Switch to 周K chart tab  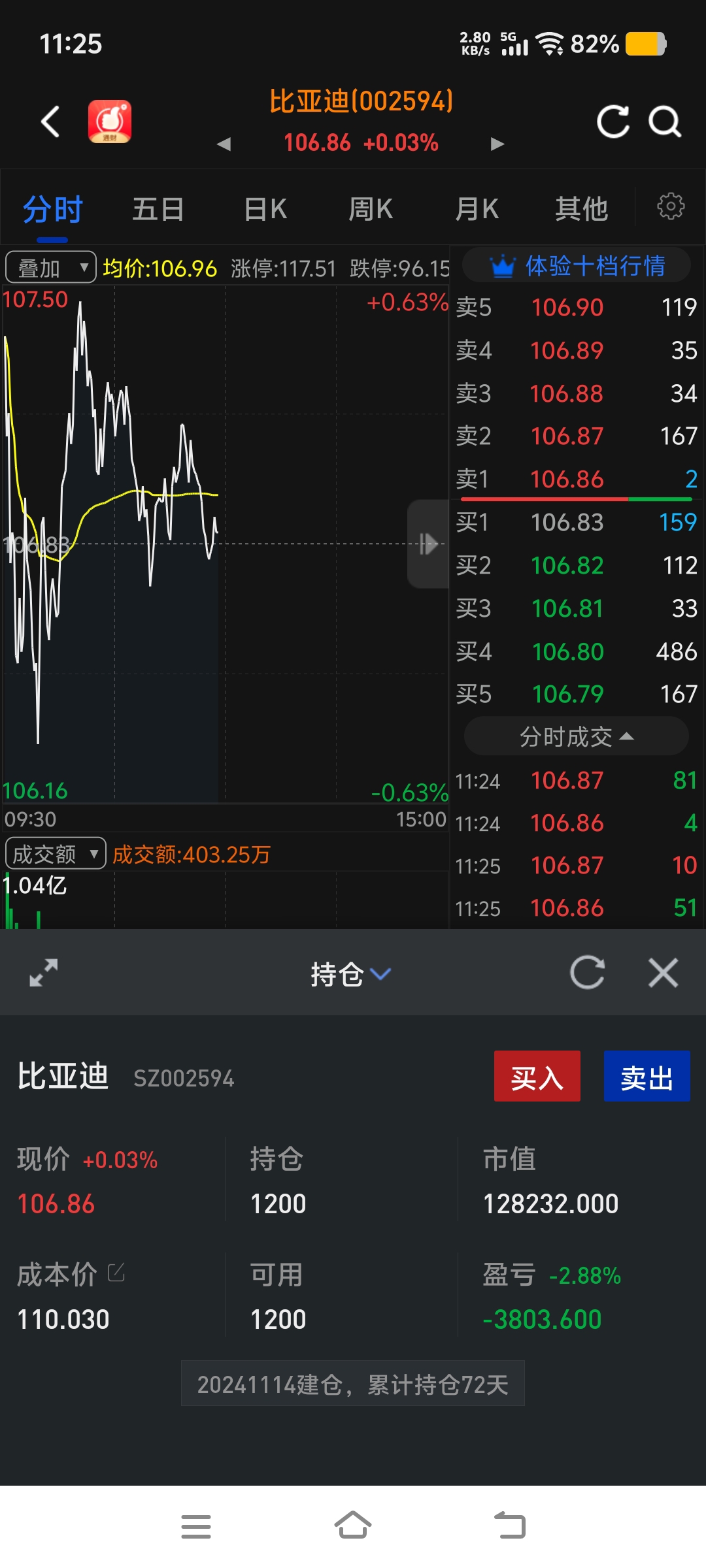tap(371, 210)
